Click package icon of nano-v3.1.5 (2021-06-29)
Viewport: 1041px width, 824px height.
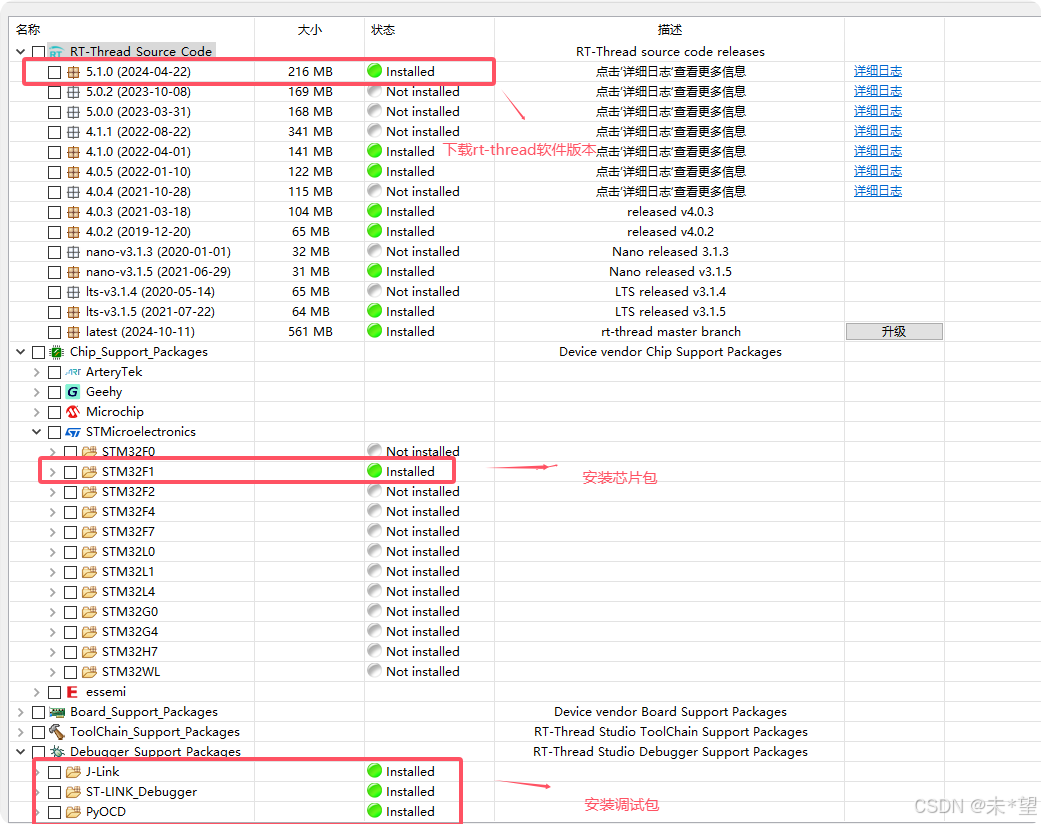coord(74,272)
